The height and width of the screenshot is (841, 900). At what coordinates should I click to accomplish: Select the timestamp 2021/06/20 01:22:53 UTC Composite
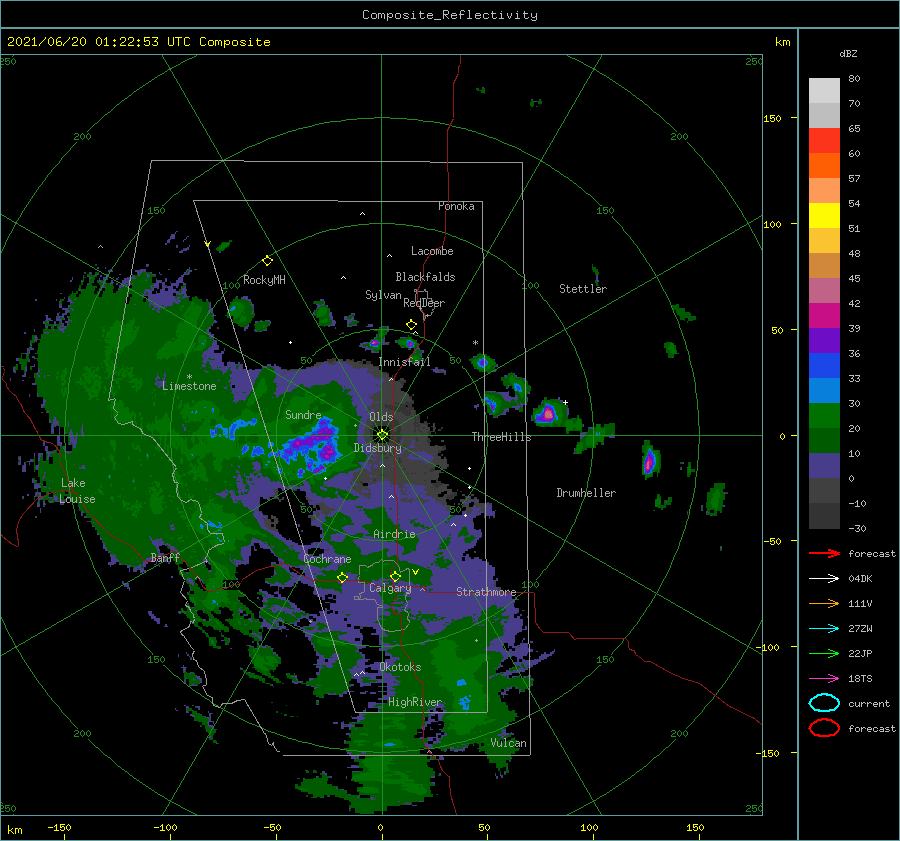[138, 42]
